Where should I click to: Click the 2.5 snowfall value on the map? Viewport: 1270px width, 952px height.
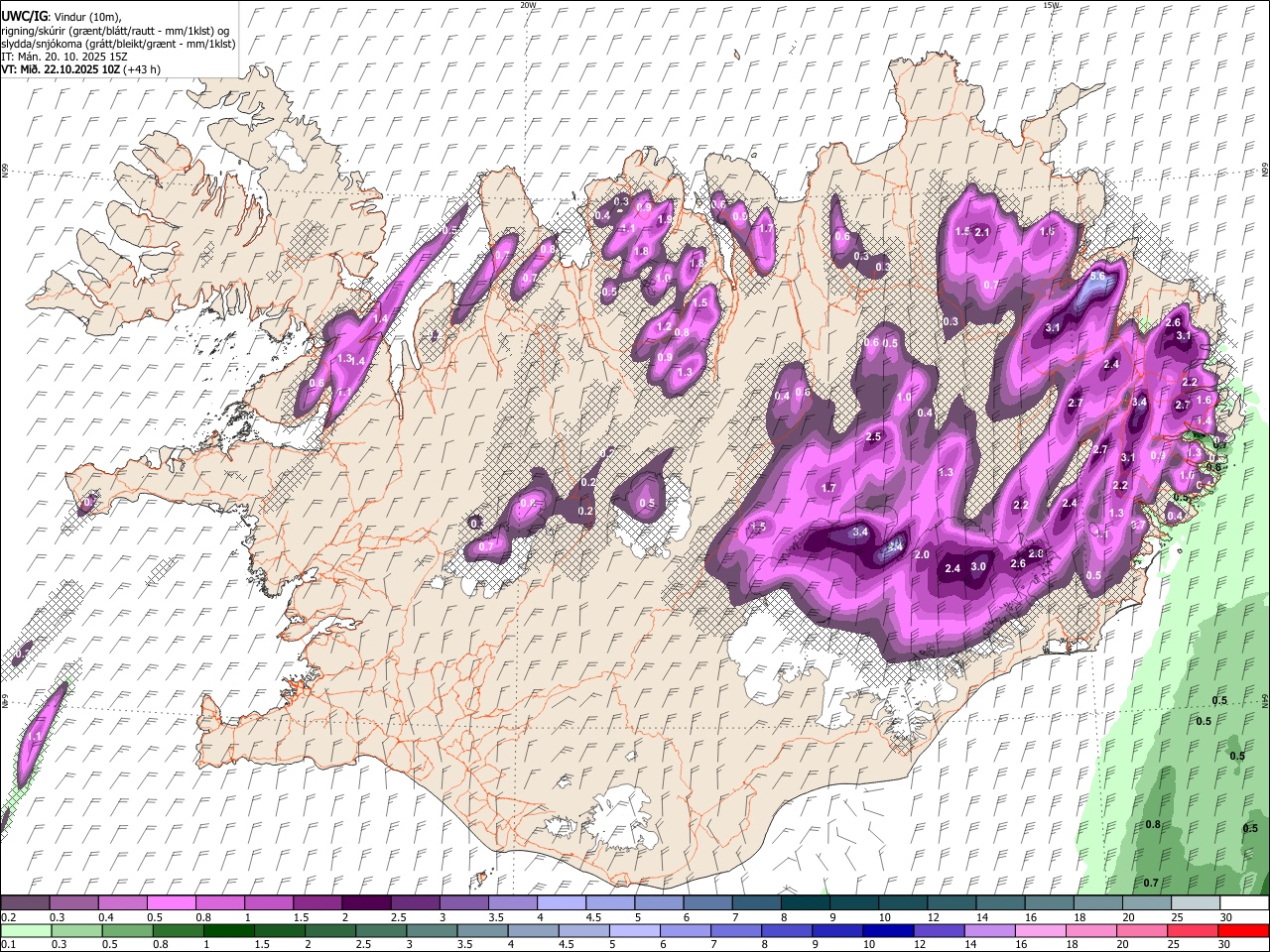pos(873,437)
